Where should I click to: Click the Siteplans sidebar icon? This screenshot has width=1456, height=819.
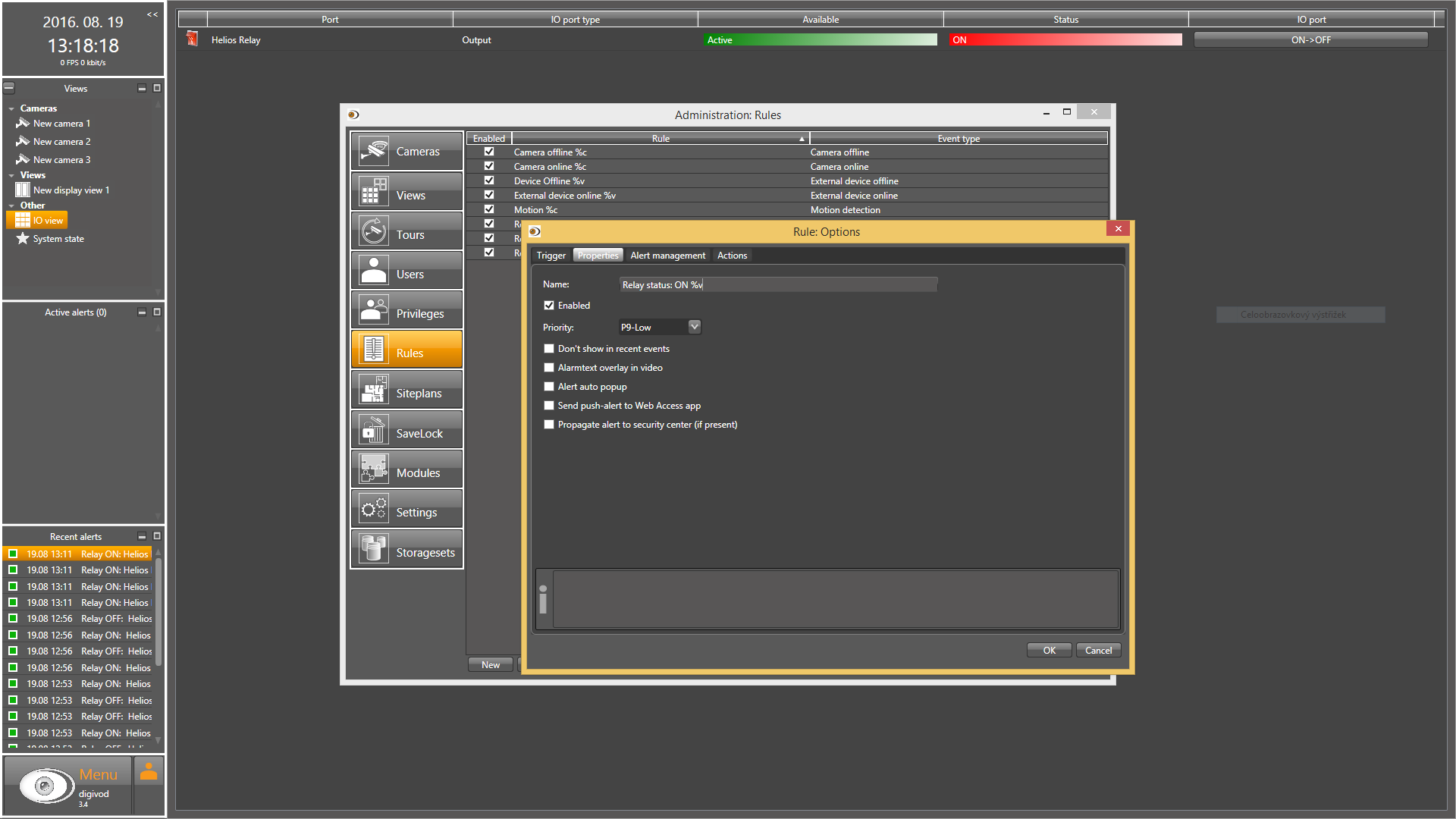[x=374, y=391]
